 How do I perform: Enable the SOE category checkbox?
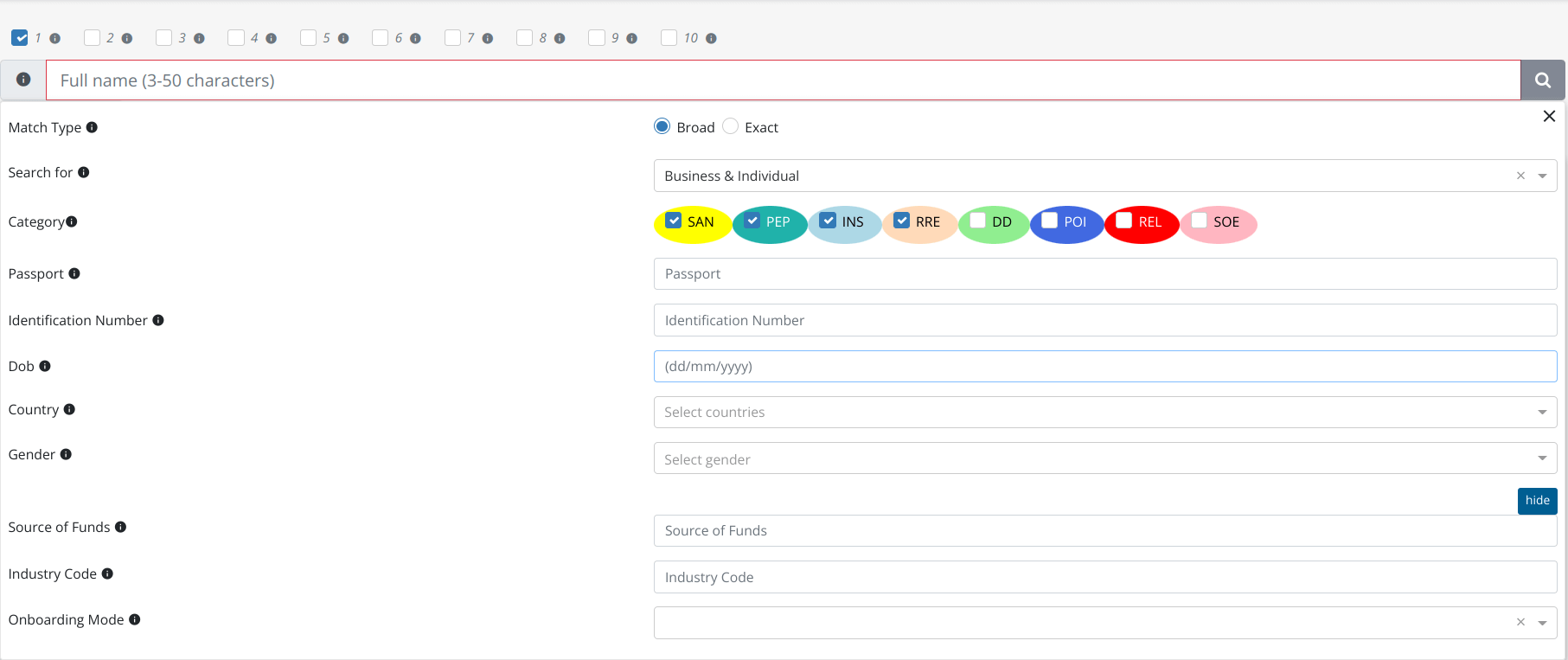1200,221
